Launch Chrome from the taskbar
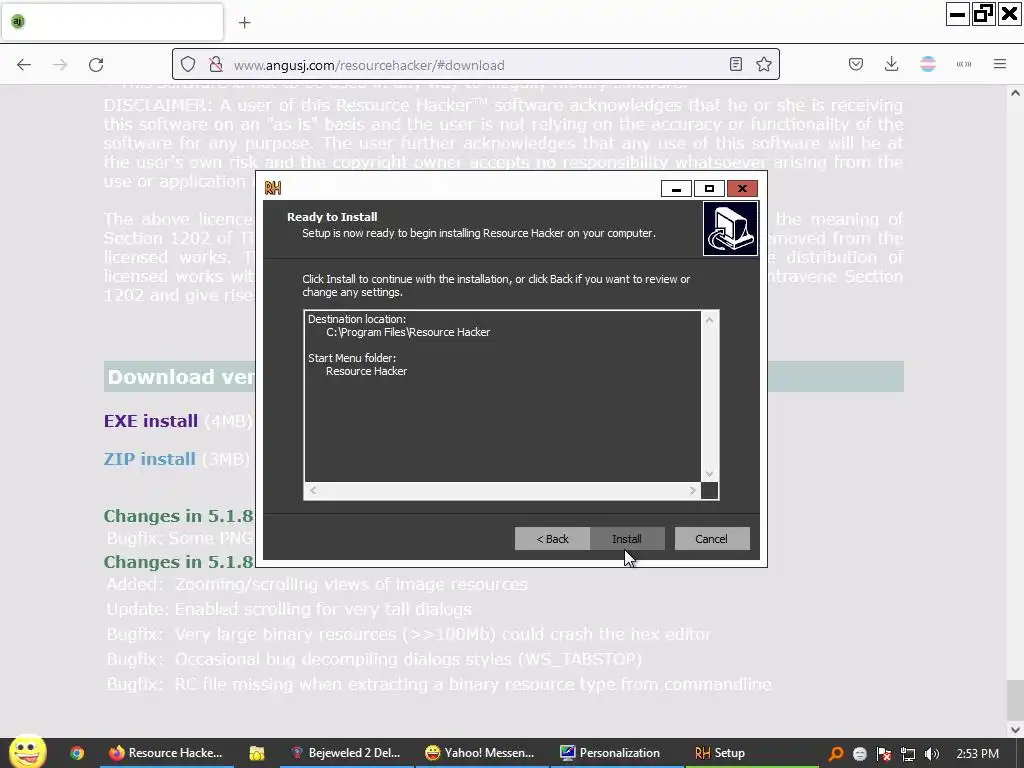The width and height of the screenshot is (1024, 768). pyautogui.click(x=77, y=753)
